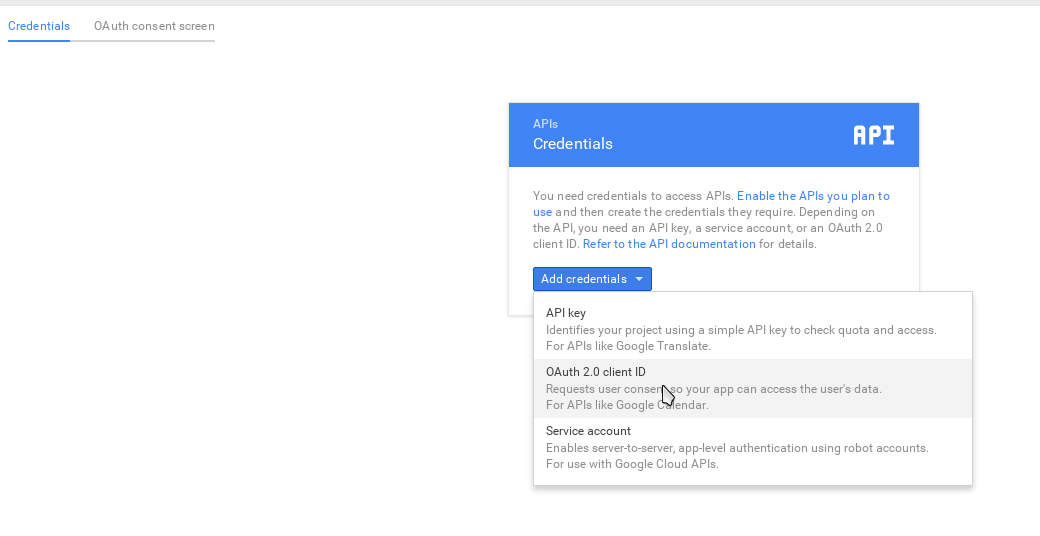The height and width of the screenshot is (536, 1040).
Task: Open the Add credentials dropdown
Action: (x=592, y=279)
